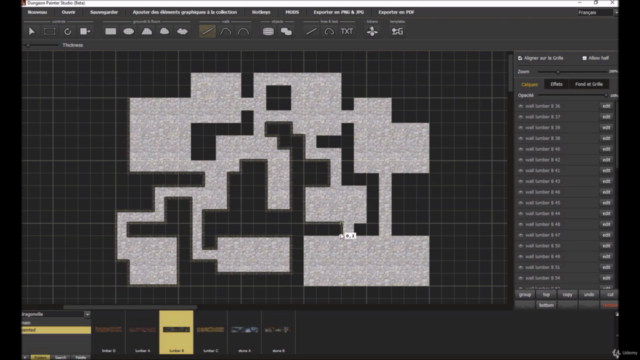The width and height of the screenshot is (640, 360).
Task: Switch to the Effets tab
Action: 556,84
